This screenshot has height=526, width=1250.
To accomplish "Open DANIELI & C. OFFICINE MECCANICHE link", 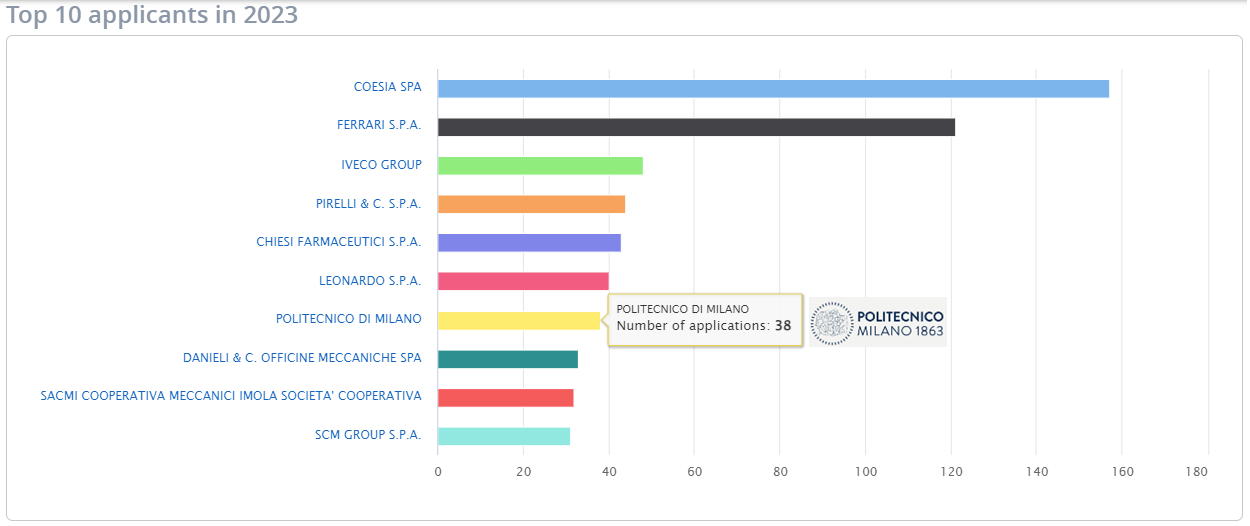I will 302,358.
